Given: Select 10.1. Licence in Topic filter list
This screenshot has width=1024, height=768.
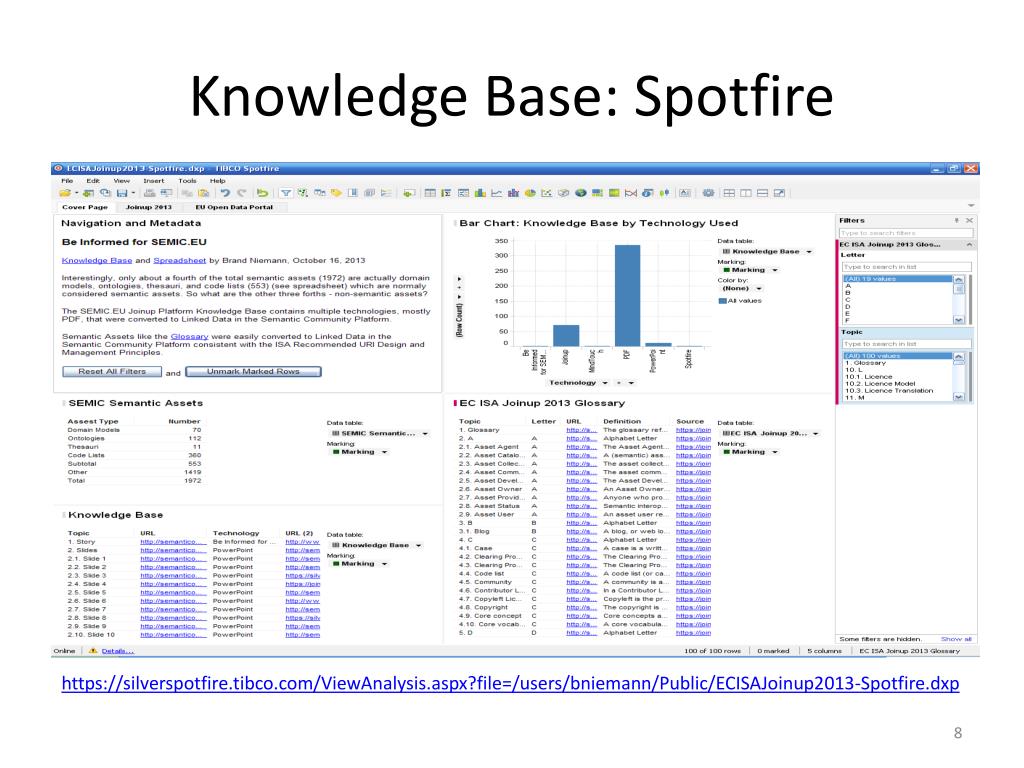Looking at the screenshot, I should 869,377.
